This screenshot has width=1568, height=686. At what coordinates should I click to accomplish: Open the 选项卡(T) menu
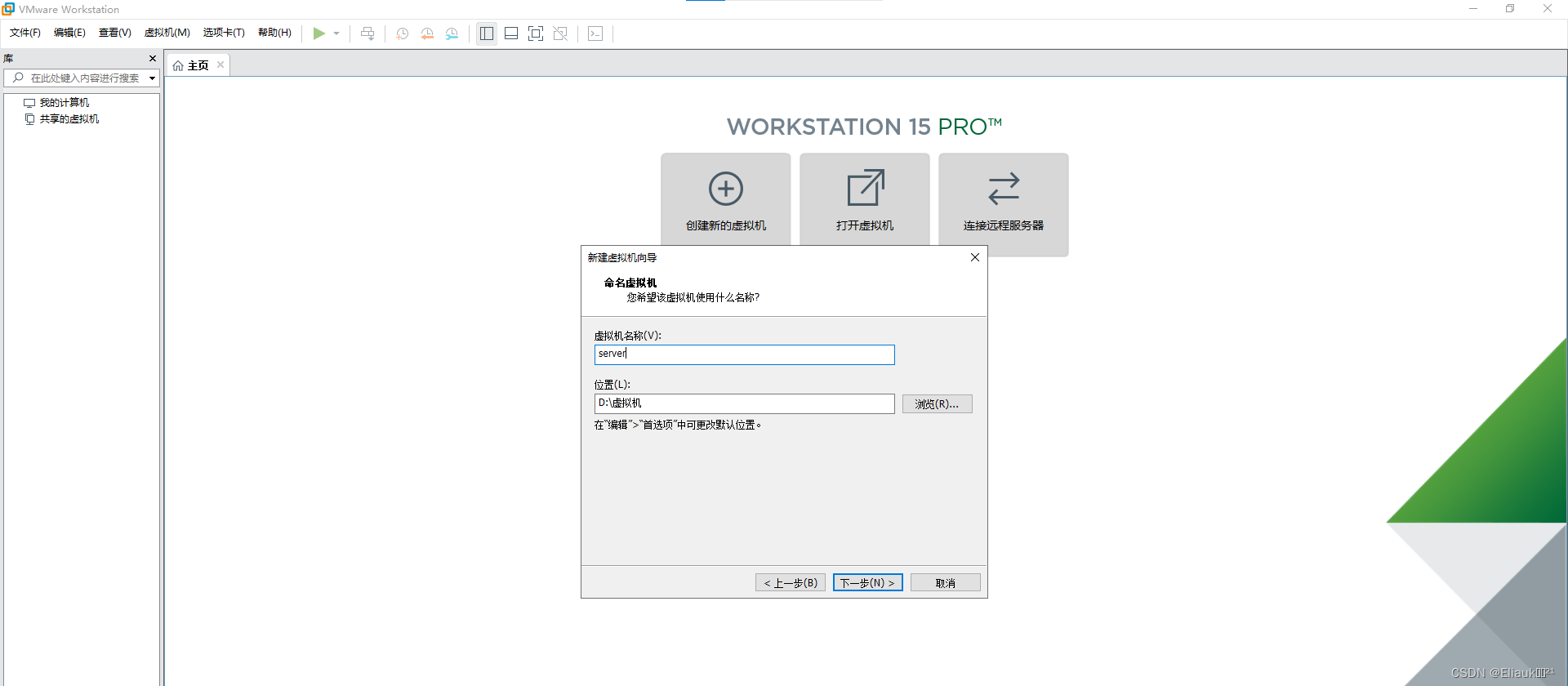(224, 33)
